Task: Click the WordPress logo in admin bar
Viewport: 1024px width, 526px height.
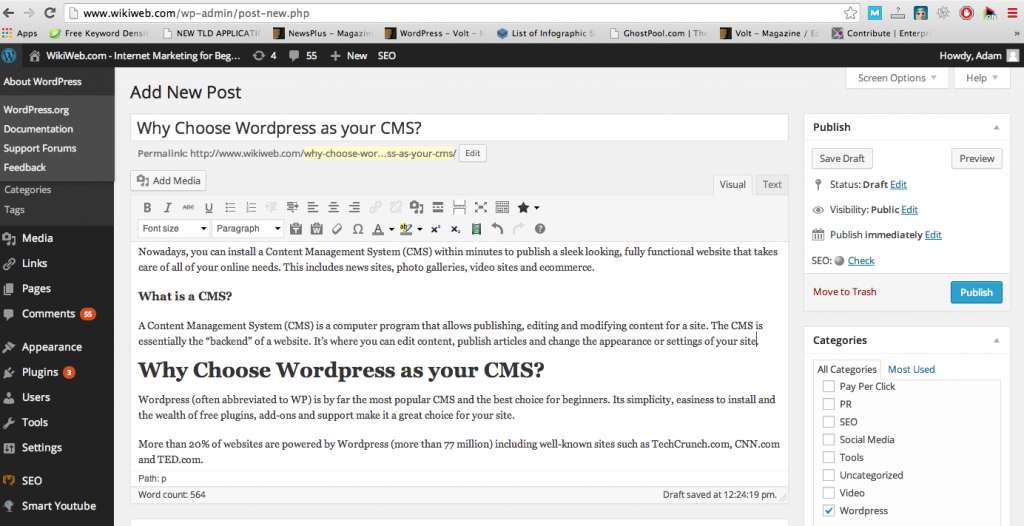Action: 9,56
